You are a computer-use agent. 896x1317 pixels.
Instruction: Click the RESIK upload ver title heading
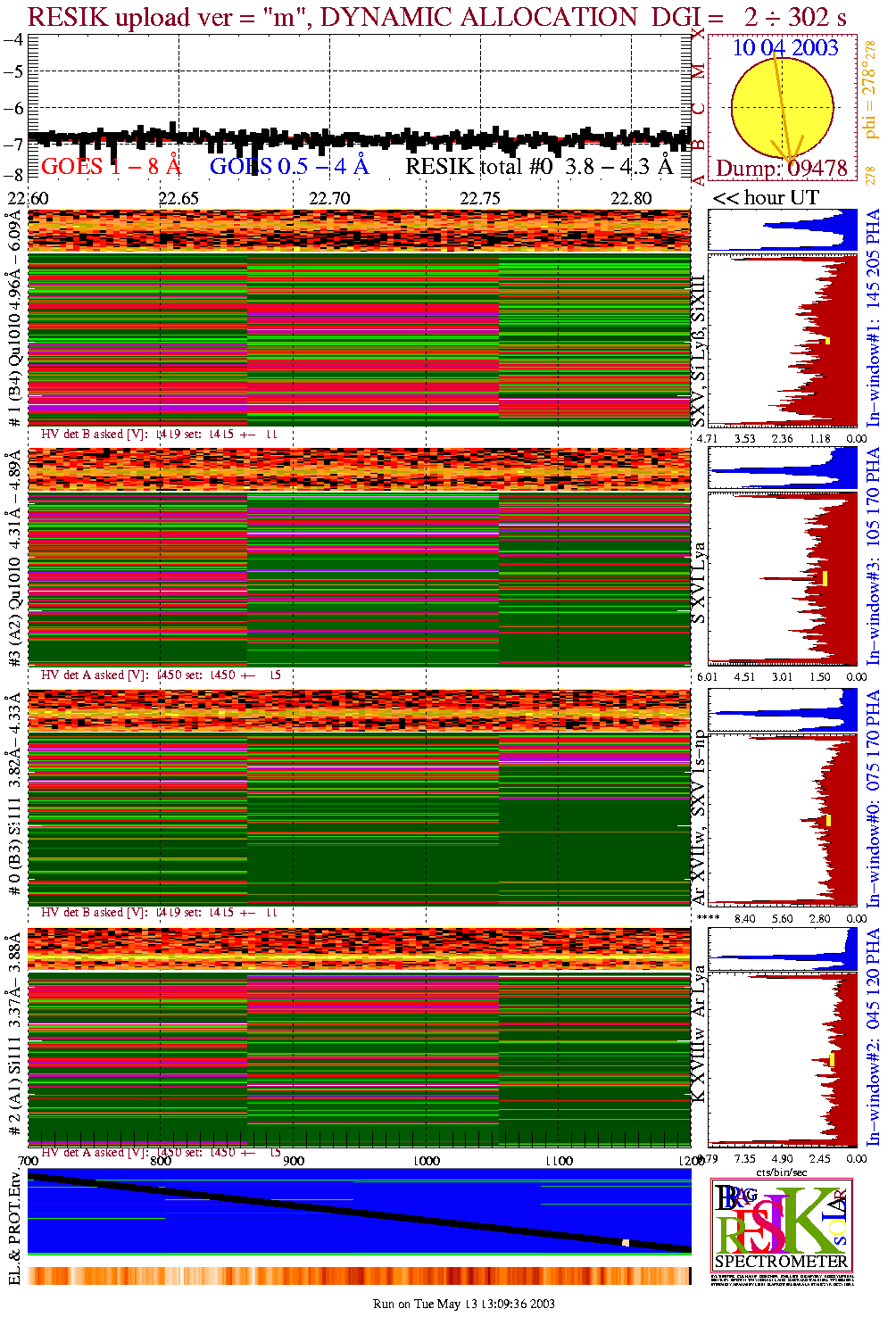[437, 17]
